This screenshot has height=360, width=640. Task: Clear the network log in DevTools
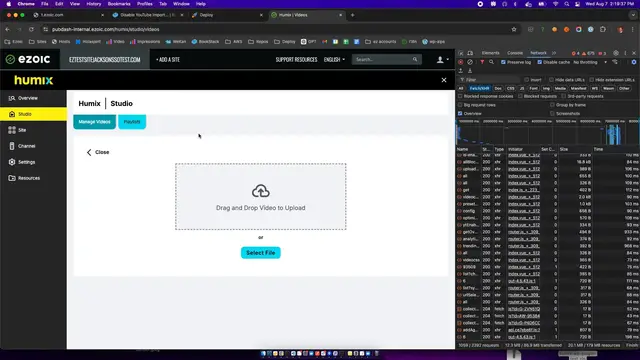tap(470, 62)
